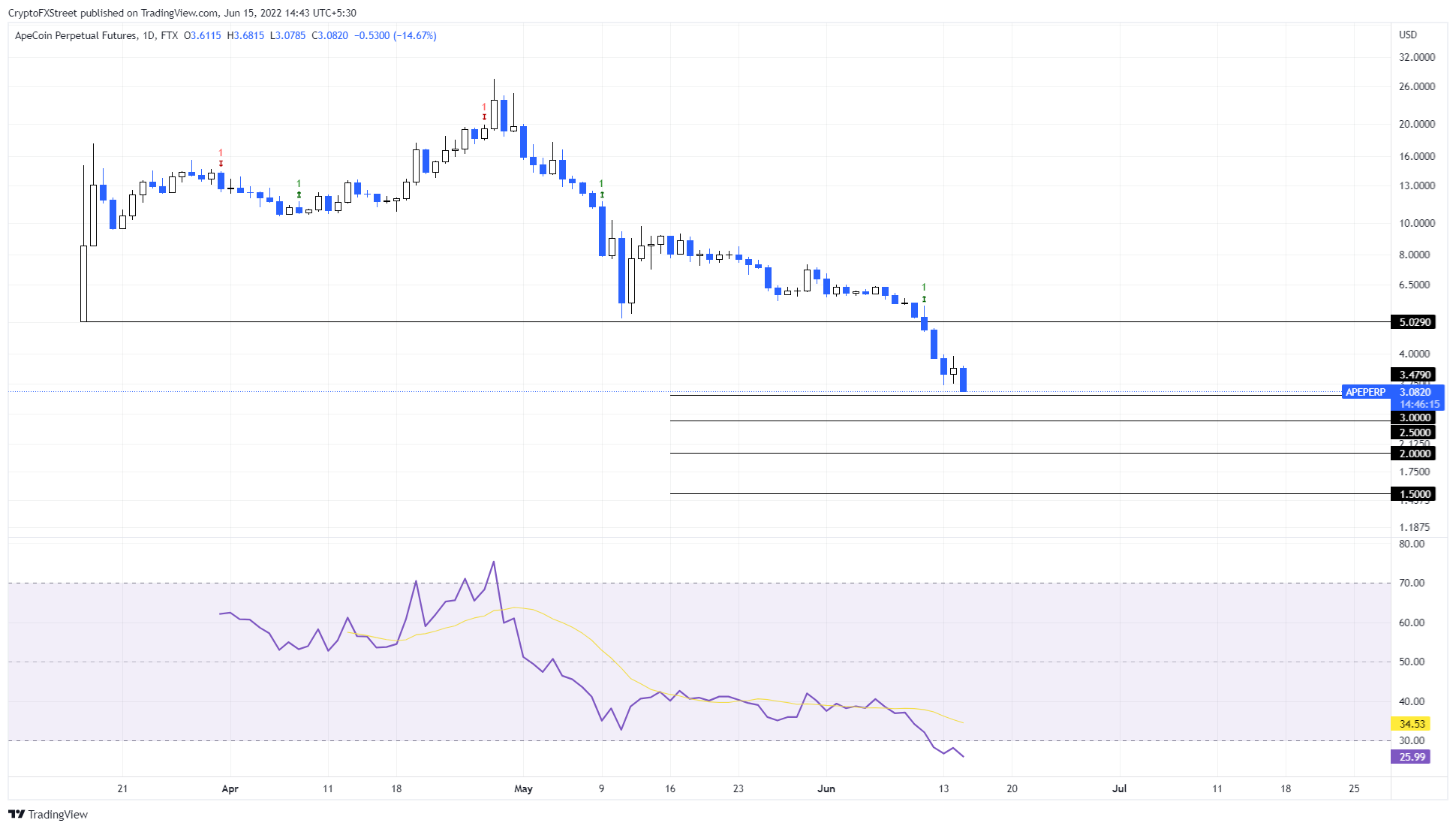The height and width of the screenshot is (829, 1456).
Task: Click the 26.0000 price axis label
Action: (x=1417, y=86)
